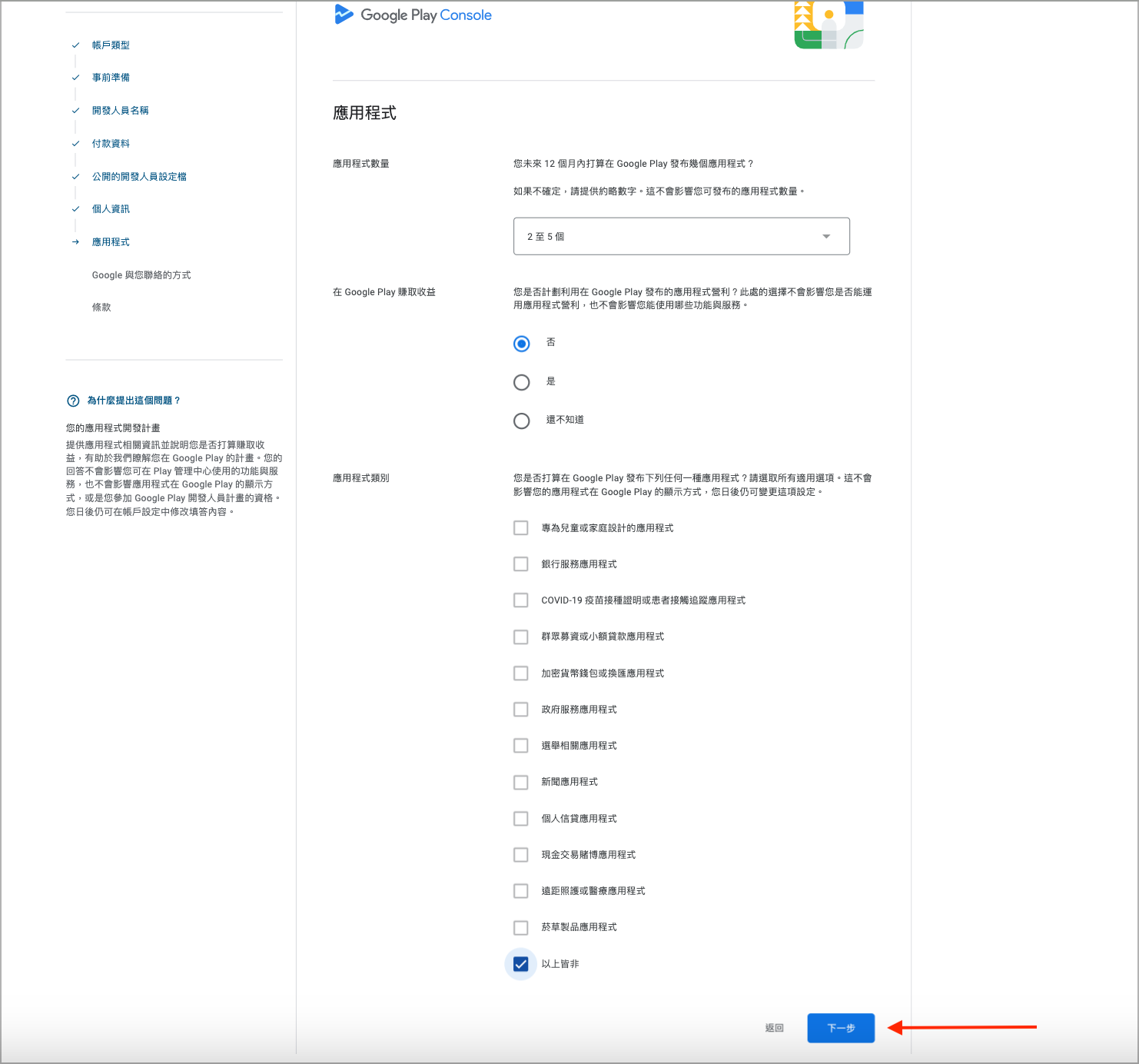1139x1064 pixels.
Task: Uncheck the 以上皆非 checkbox
Action: 521,964
